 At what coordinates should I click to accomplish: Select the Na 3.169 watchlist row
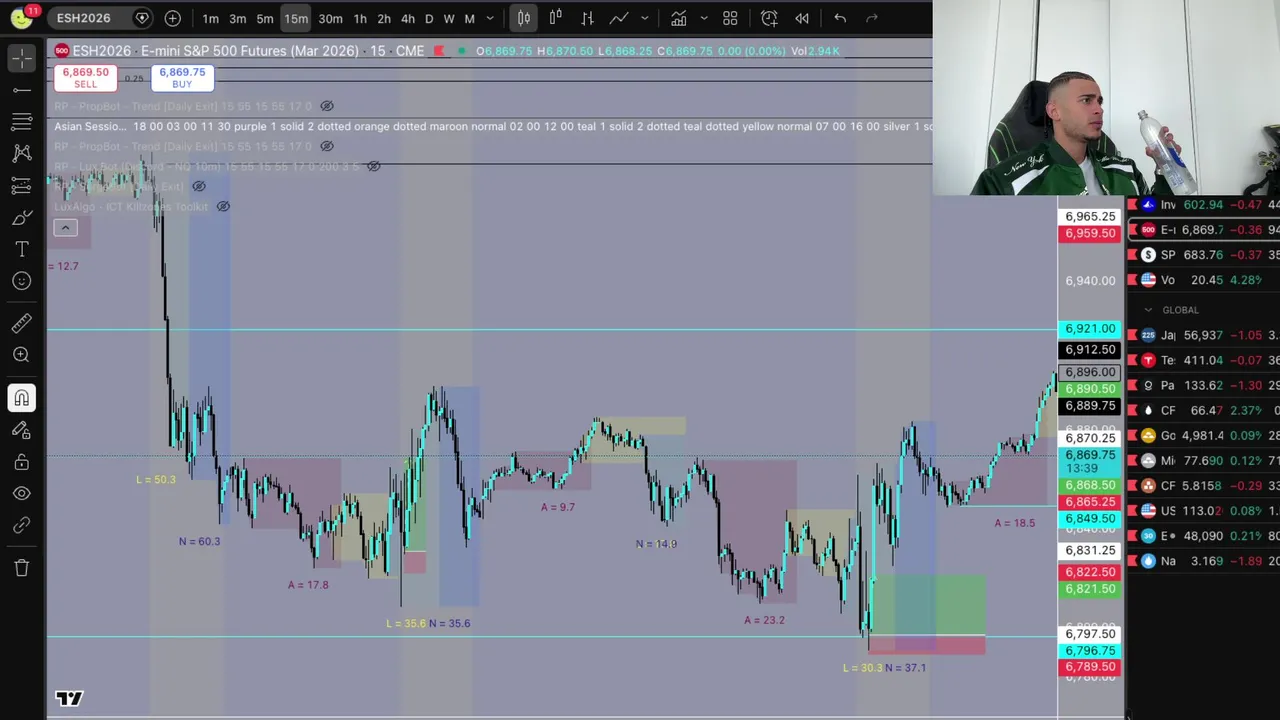1204,561
